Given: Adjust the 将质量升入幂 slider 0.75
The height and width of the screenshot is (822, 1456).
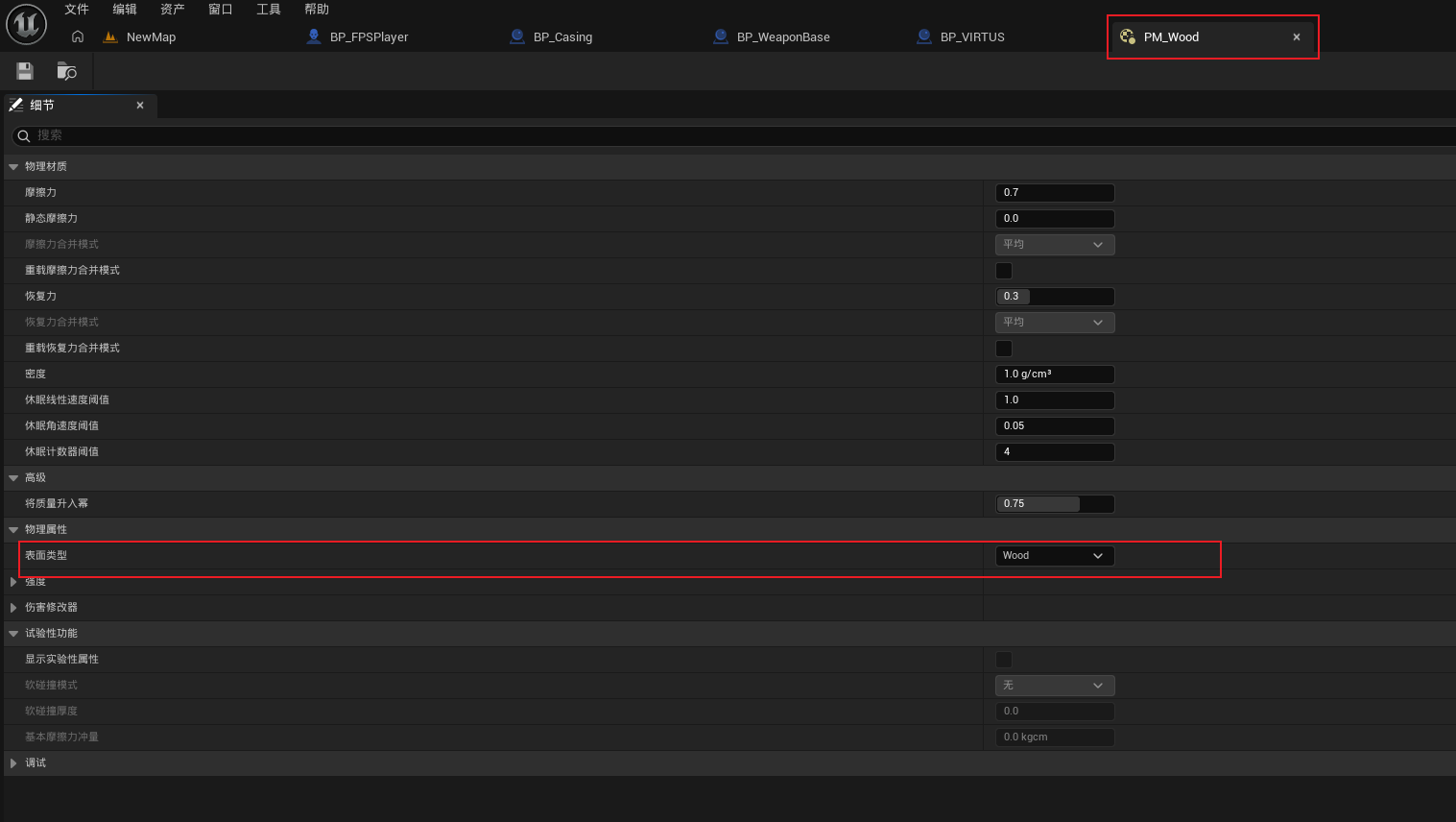Looking at the screenshot, I should (1055, 504).
